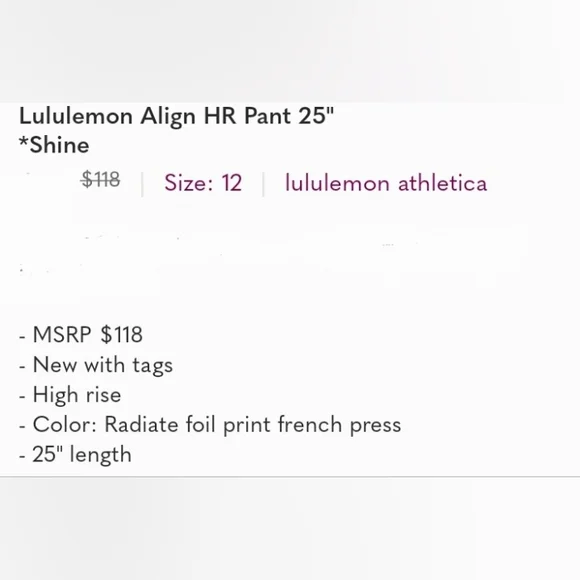The height and width of the screenshot is (580, 580).
Task: Click the word "tags" in description
Action: point(152,366)
